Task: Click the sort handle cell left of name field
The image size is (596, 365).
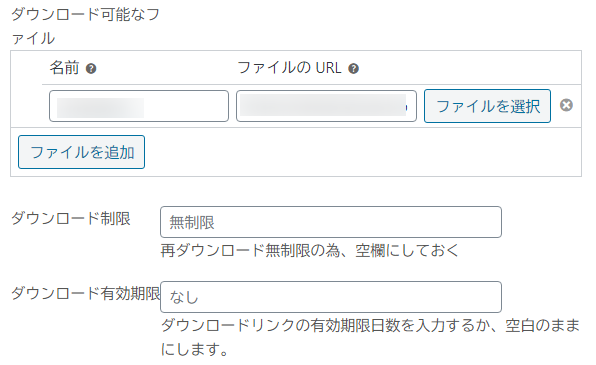Action: (26, 106)
